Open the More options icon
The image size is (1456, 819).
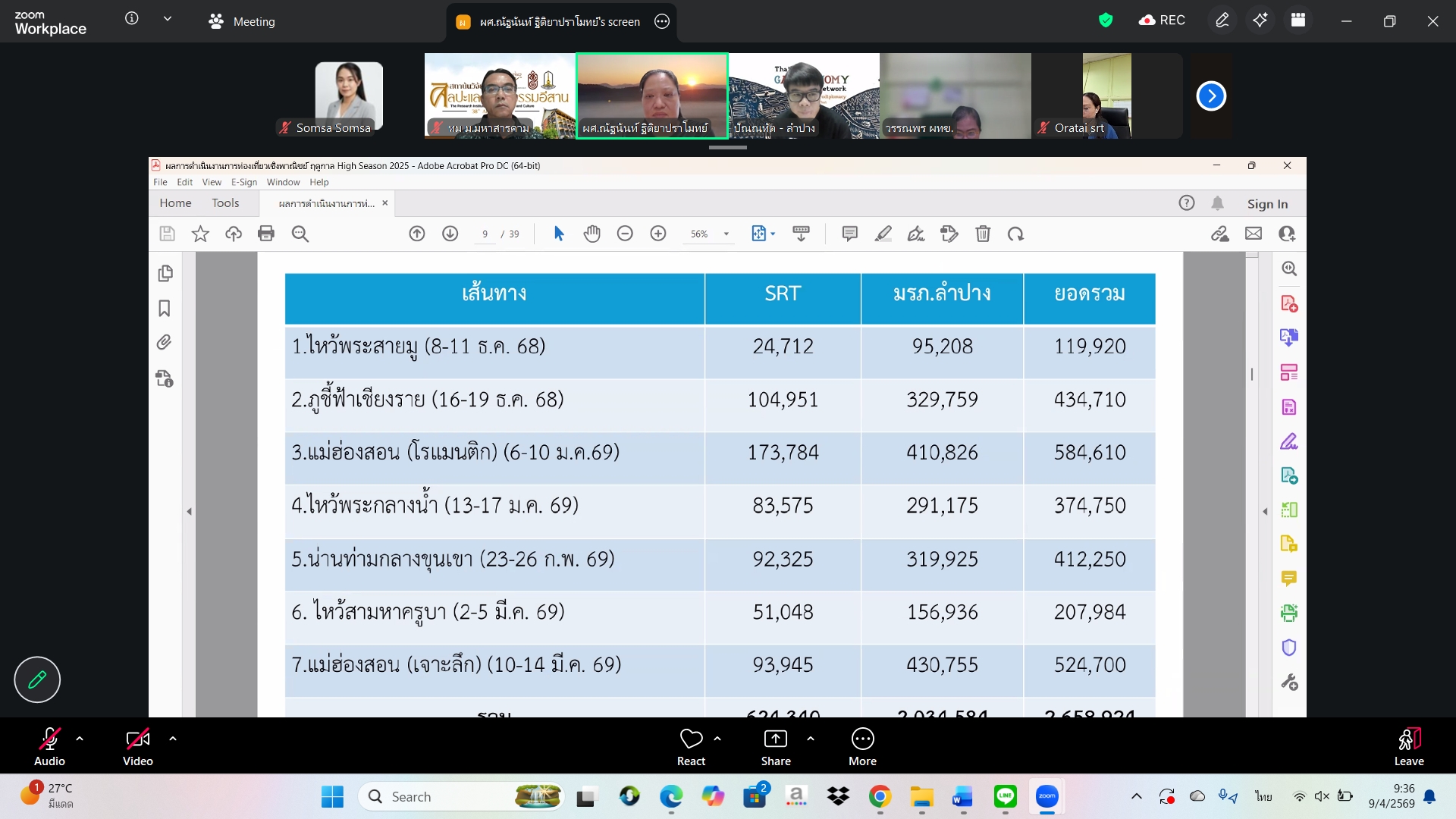(x=862, y=739)
